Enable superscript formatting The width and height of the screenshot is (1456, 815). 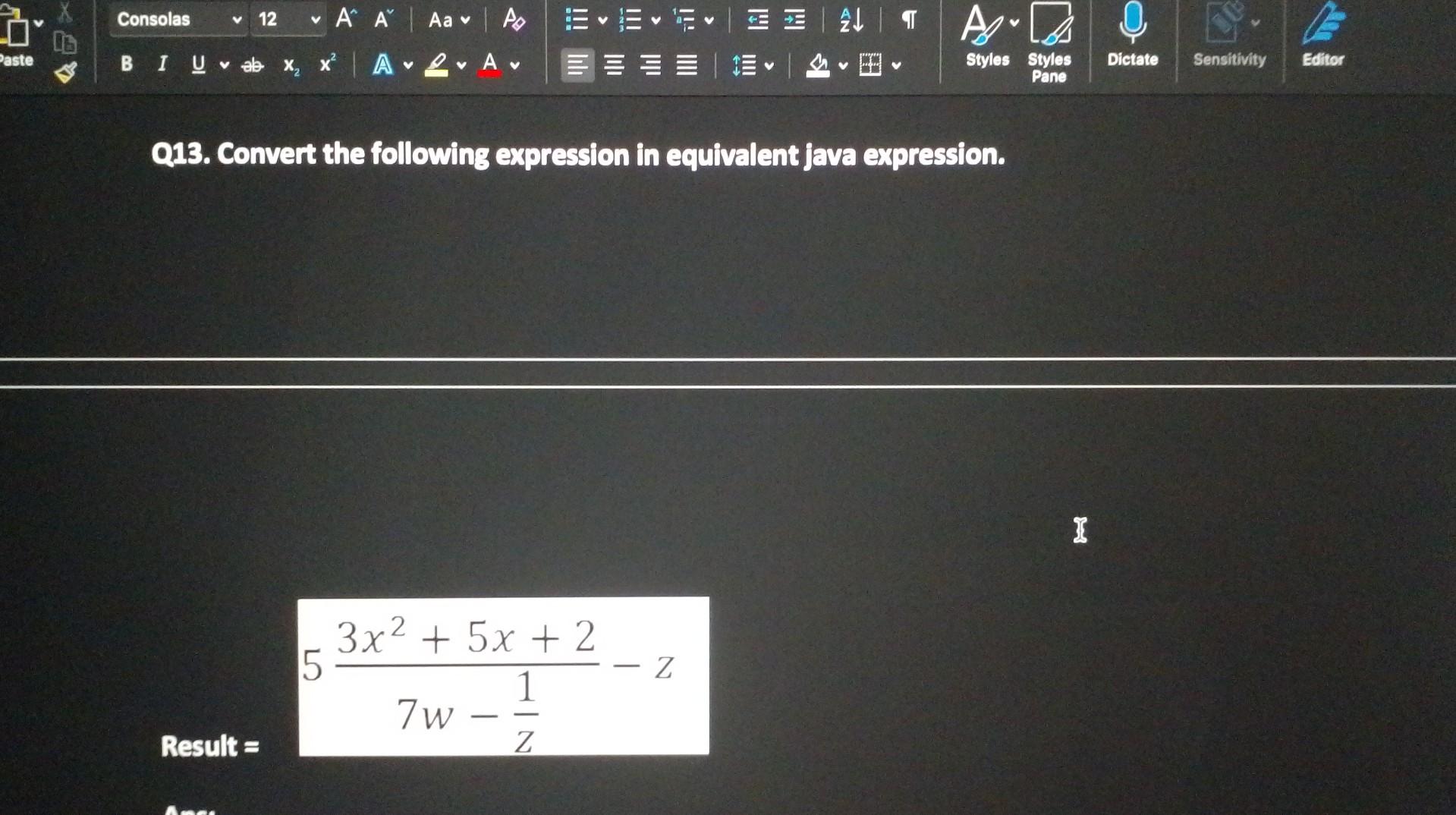coord(325,64)
